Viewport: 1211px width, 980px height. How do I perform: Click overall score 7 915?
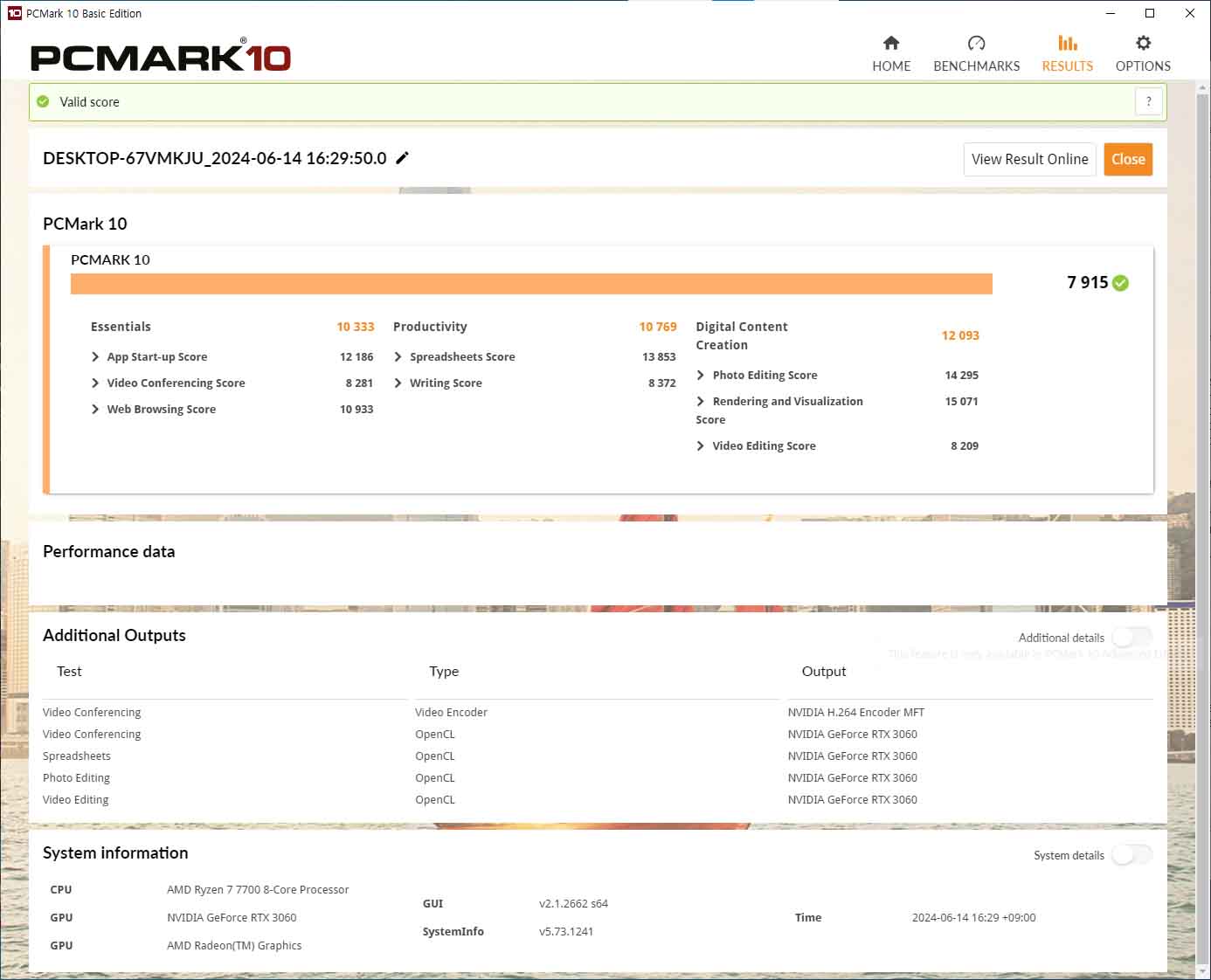tap(1087, 282)
